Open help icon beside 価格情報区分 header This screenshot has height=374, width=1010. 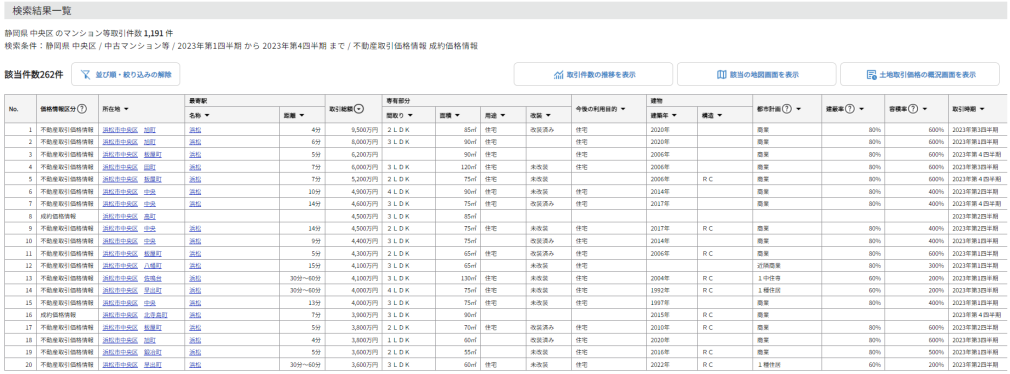pyautogui.click(x=82, y=109)
